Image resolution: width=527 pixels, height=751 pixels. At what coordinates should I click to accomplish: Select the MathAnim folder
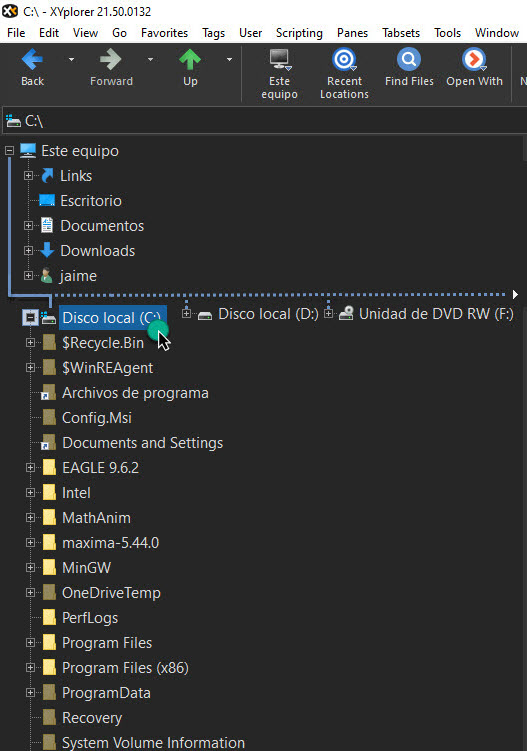(x=96, y=517)
